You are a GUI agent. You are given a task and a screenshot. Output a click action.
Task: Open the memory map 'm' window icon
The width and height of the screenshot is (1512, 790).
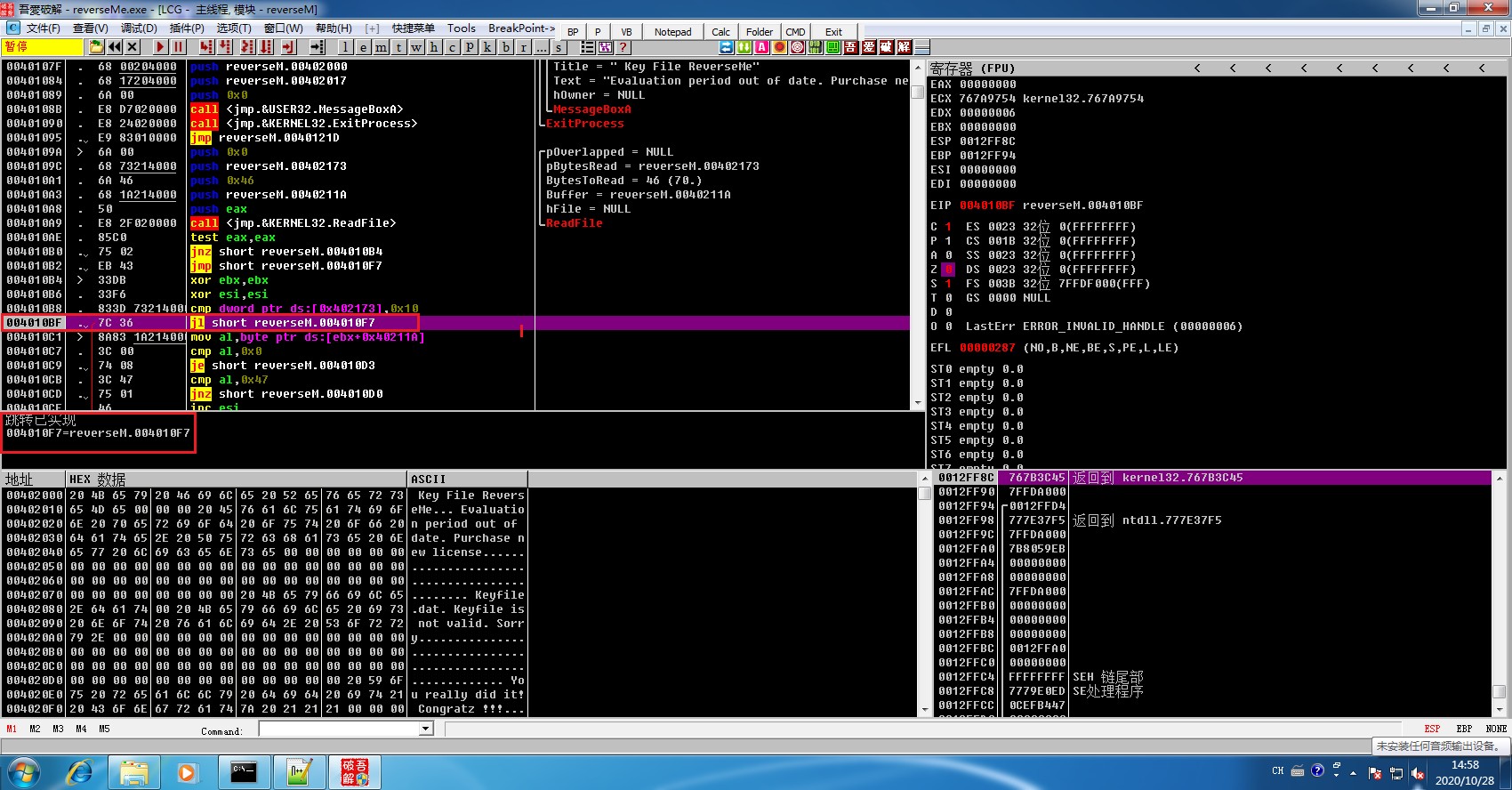tap(381, 47)
